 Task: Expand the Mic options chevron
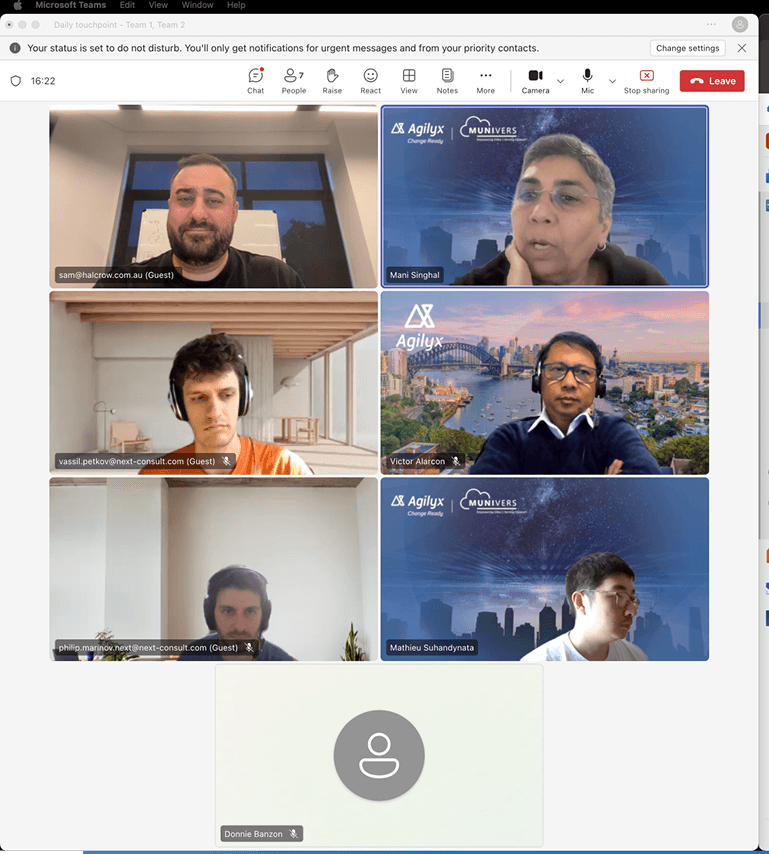pyautogui.click(x=612, y=81)
